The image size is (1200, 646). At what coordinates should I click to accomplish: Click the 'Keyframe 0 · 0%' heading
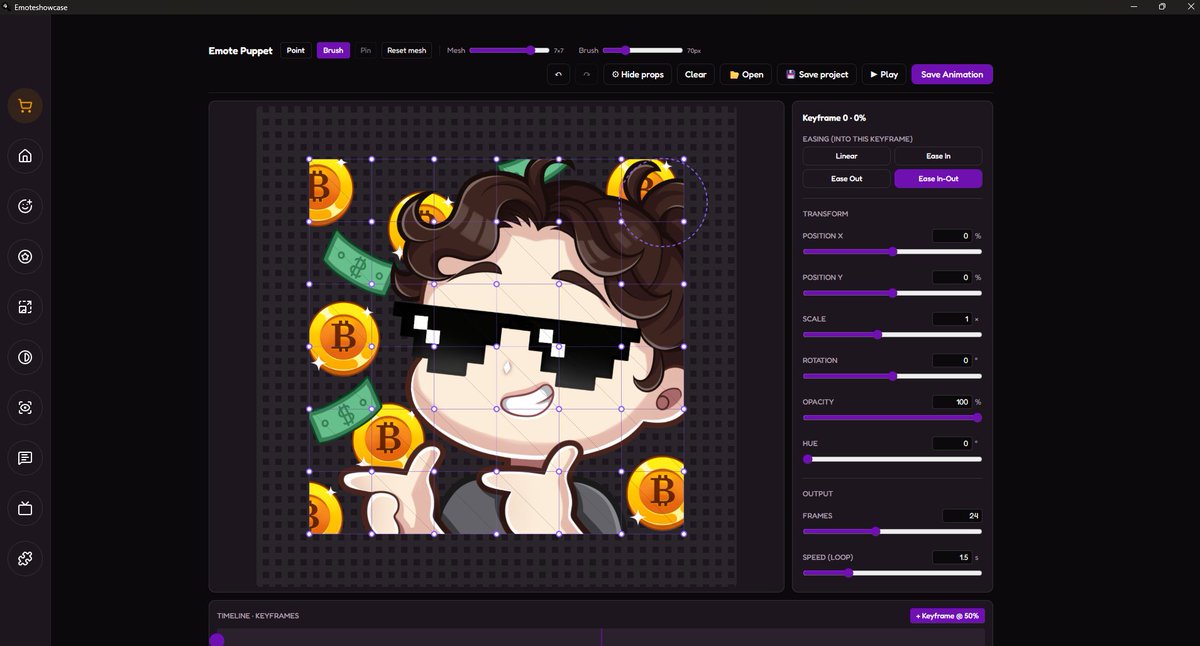pos(834,118)
